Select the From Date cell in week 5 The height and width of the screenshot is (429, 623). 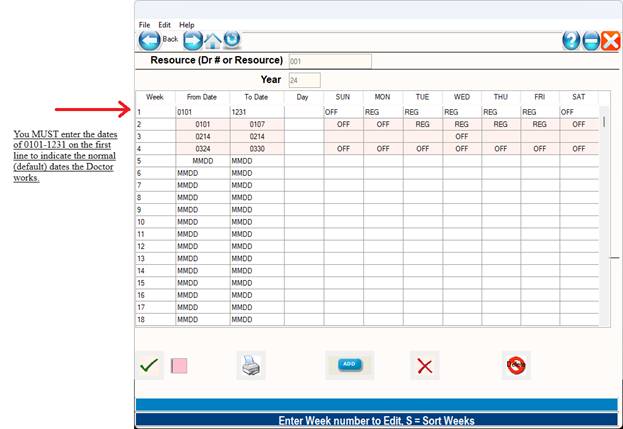pyautogui.click(x=202, y=160)
